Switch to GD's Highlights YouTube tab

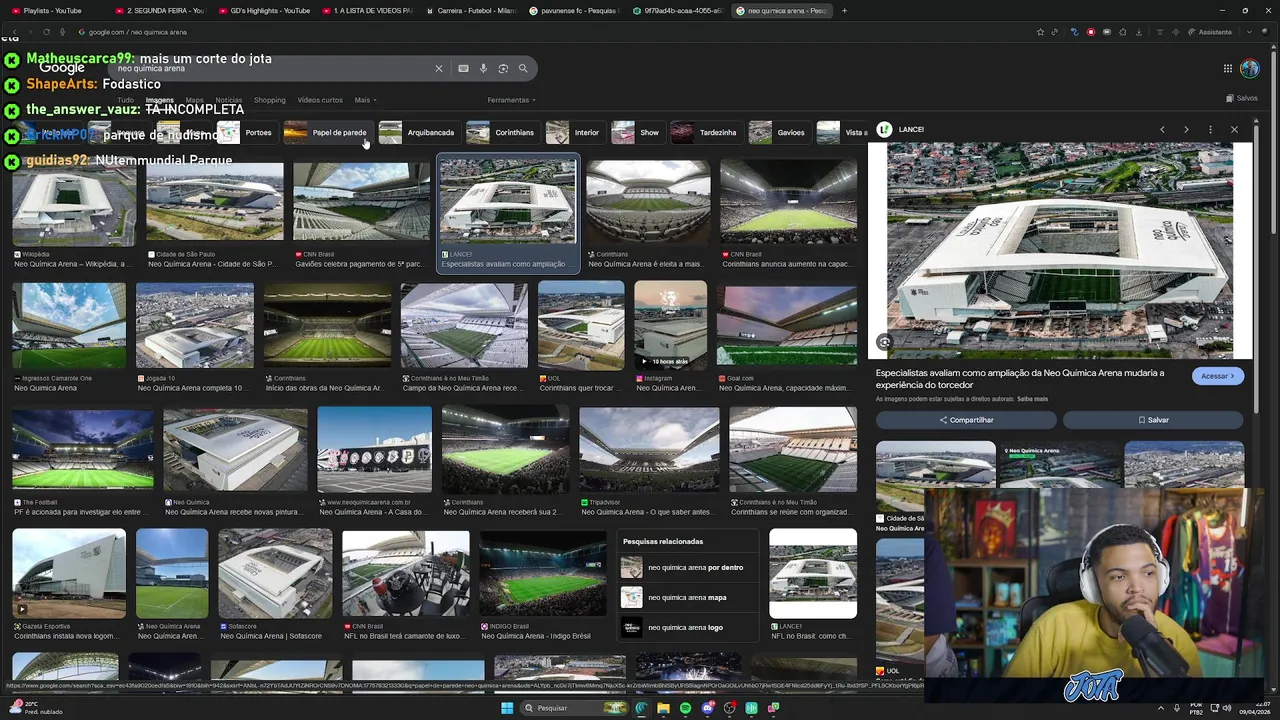264,11
